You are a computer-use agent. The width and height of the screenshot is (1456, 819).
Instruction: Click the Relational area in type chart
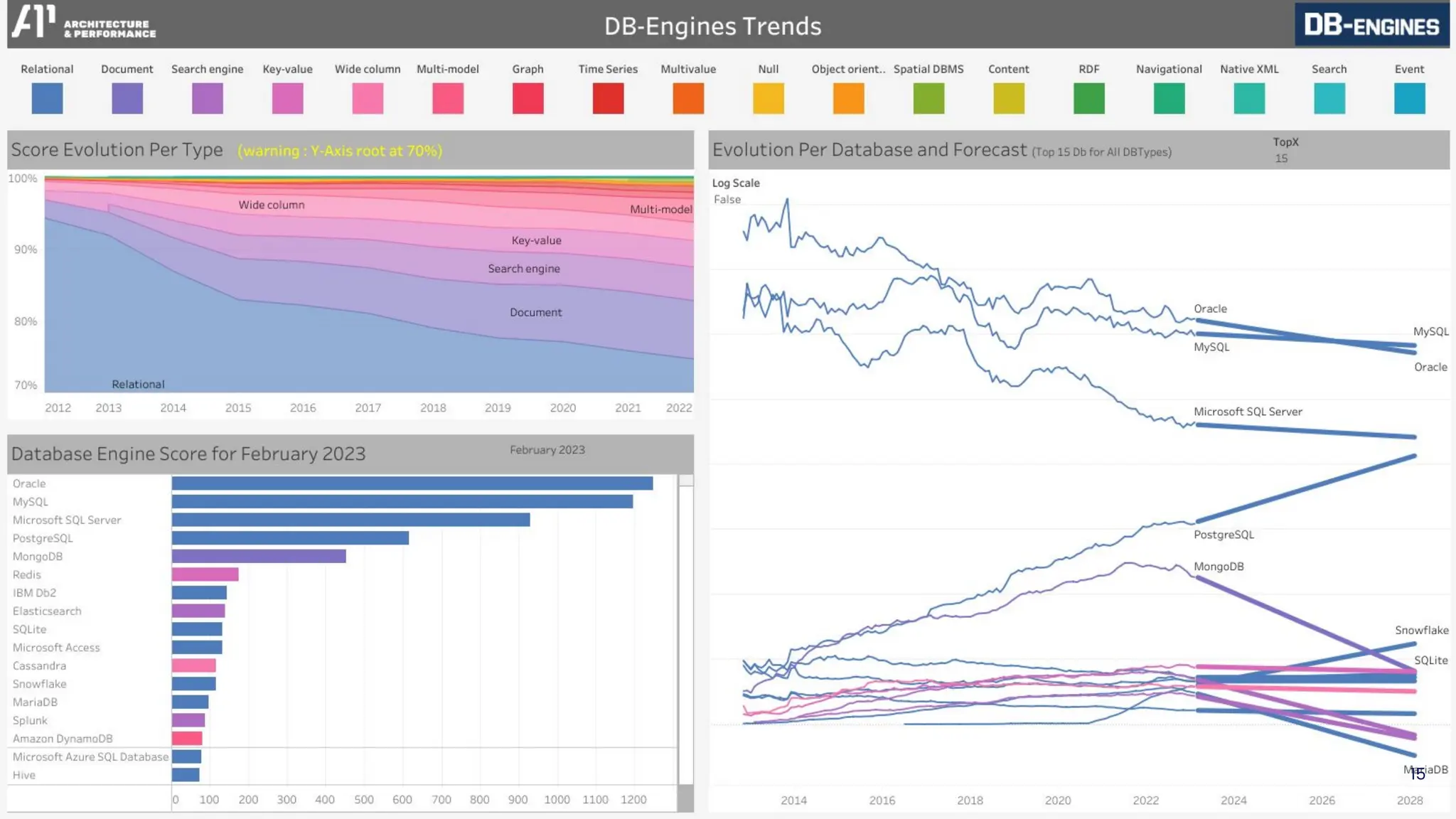(284, 348)
